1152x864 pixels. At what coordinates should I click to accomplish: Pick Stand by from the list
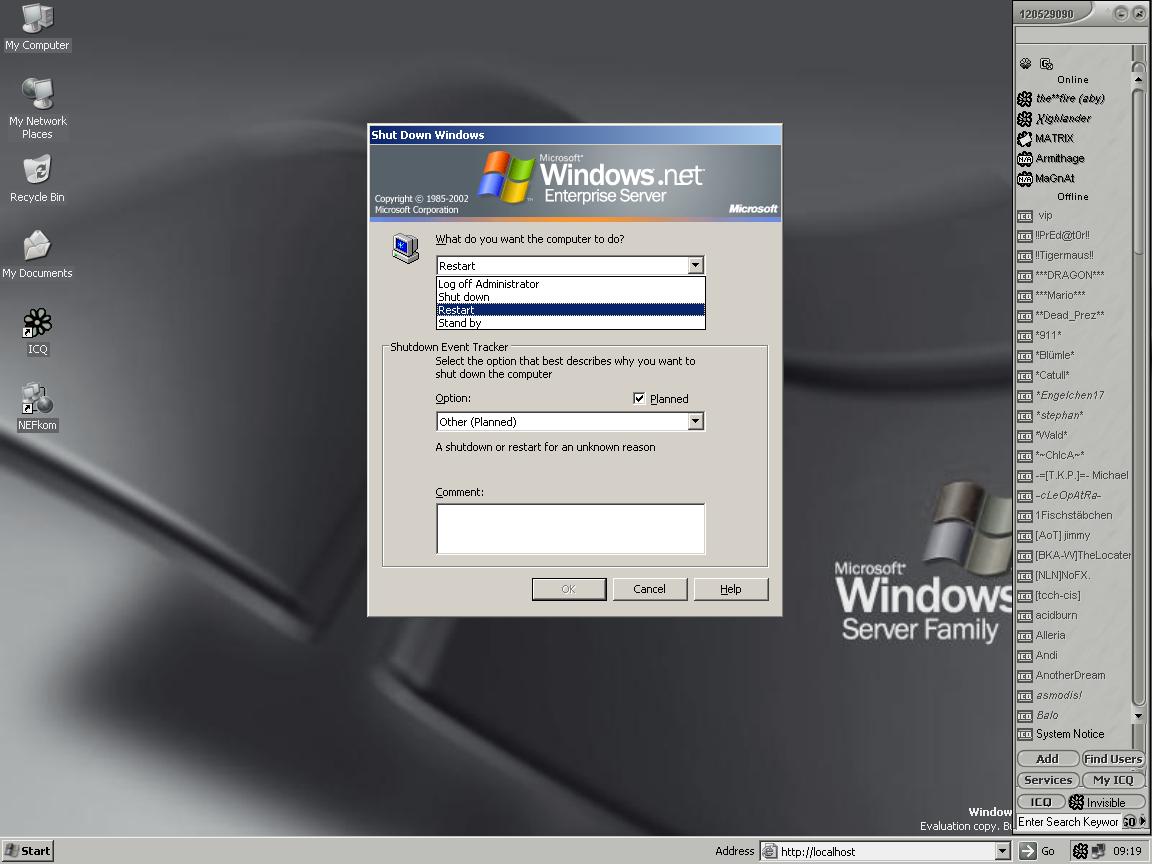(x=460, y=323)
